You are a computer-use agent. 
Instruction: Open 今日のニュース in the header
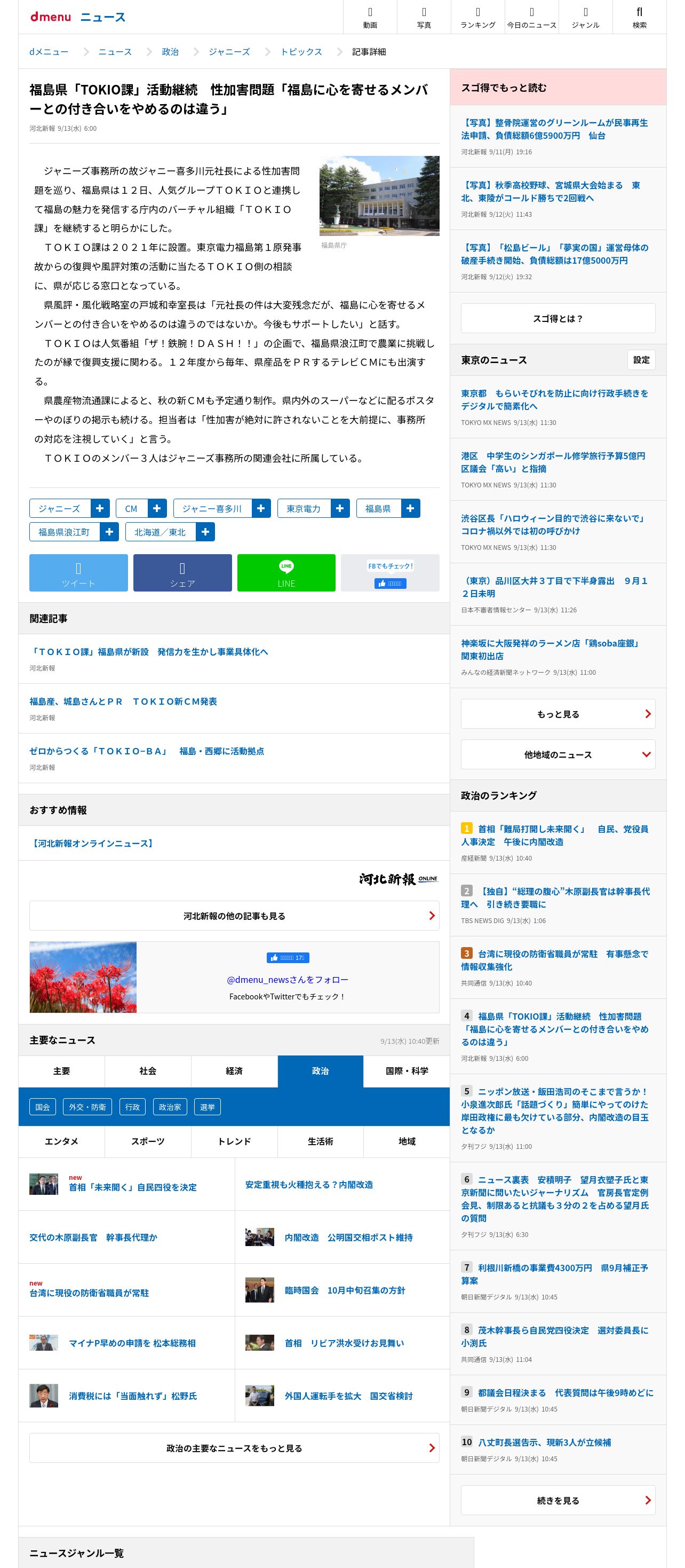532,17
